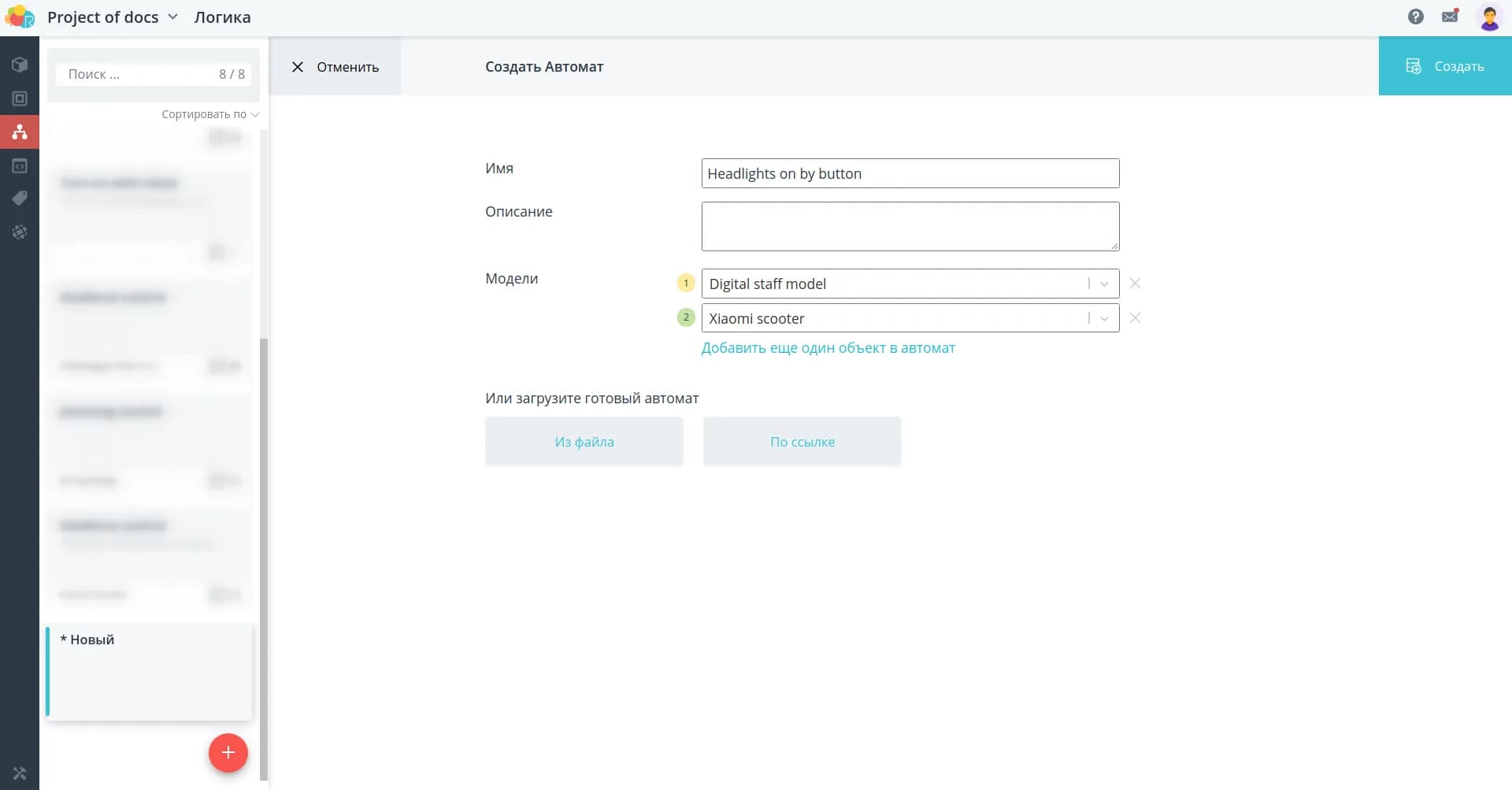Click the user profile avatar
The image size is (1512, 790).
[x=1489, y=17]
